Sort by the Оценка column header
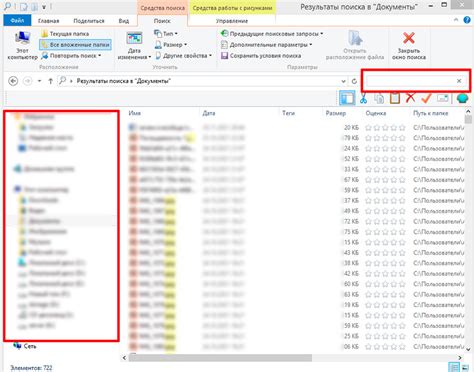The image size is (474, 372). (x=376, y=113)
